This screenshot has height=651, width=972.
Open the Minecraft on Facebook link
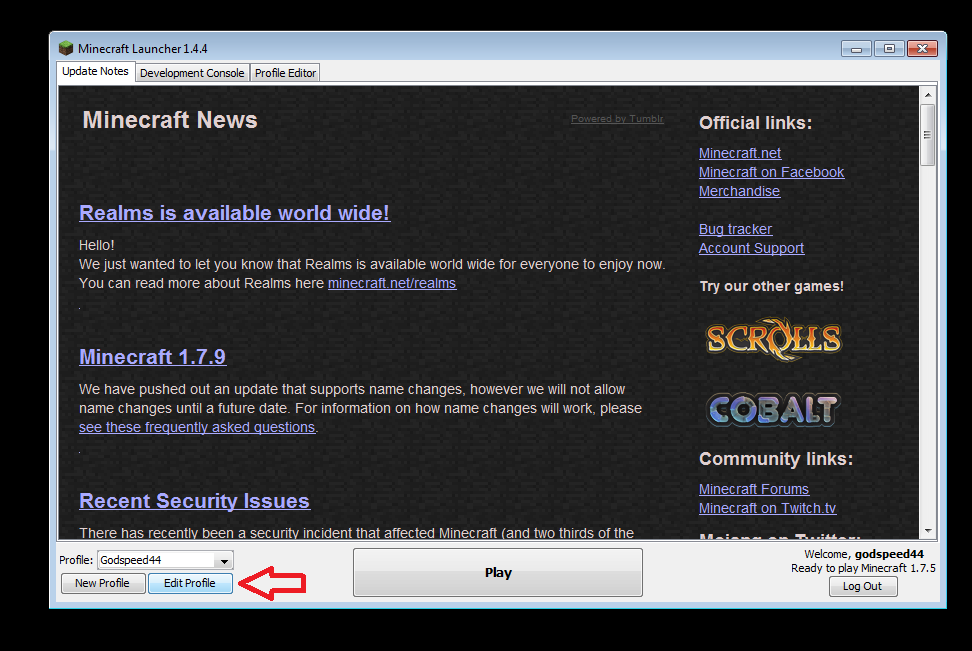click(771, 172)
